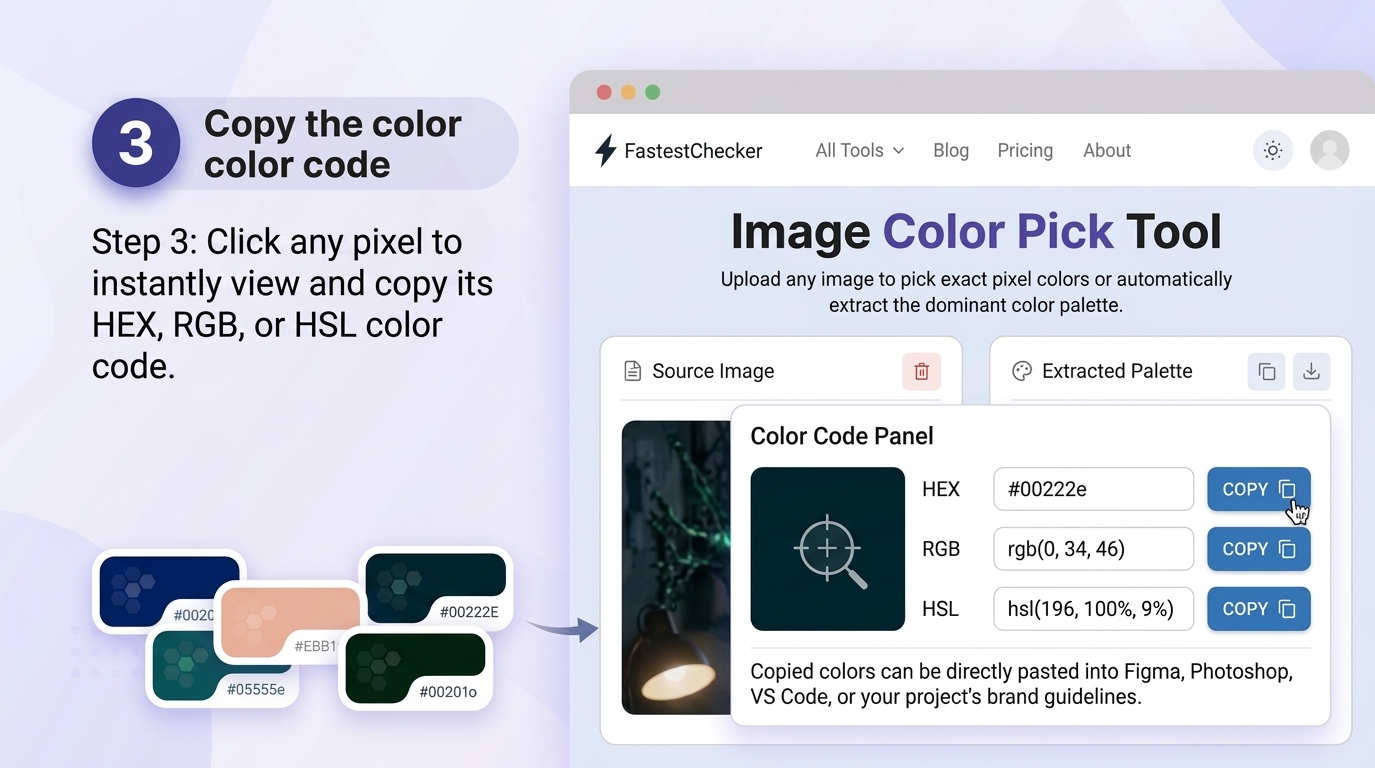The height and width of the screenshot is (768, 1375).
Task: Click the "Upload any image to pick" description
Action: 976,292
